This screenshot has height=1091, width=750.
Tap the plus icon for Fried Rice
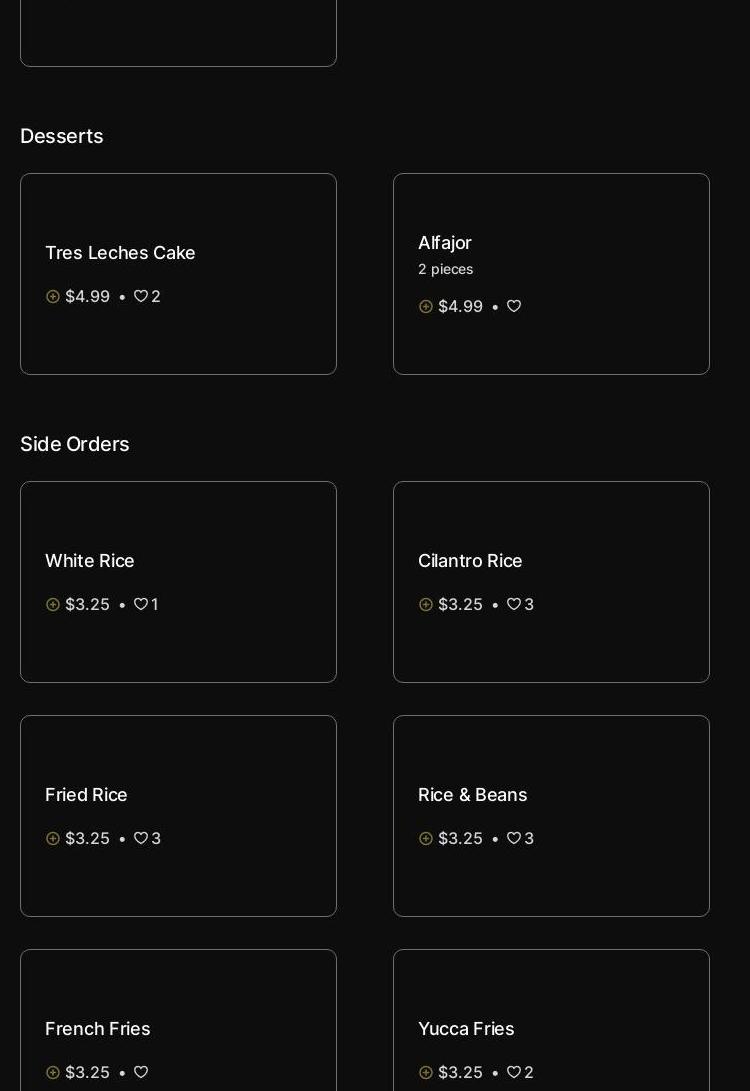[53, 839]
